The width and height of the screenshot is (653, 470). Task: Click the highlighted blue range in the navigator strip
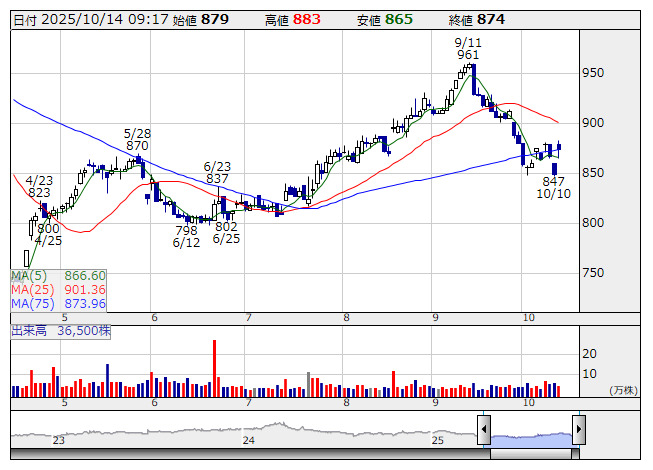pyautogui.click(x=531, y=440)
